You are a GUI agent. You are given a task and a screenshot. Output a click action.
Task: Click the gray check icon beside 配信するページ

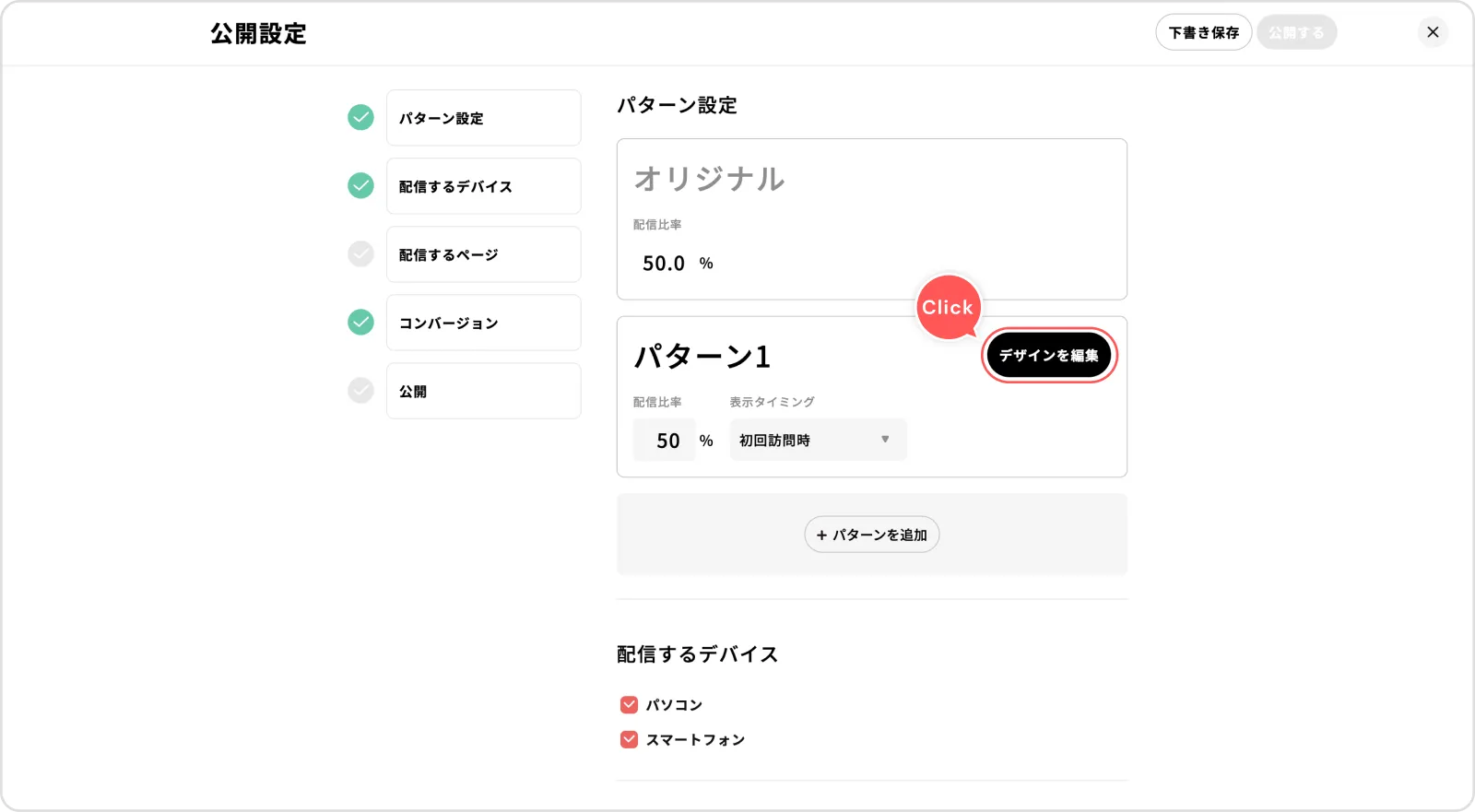[x=360, y=253]
